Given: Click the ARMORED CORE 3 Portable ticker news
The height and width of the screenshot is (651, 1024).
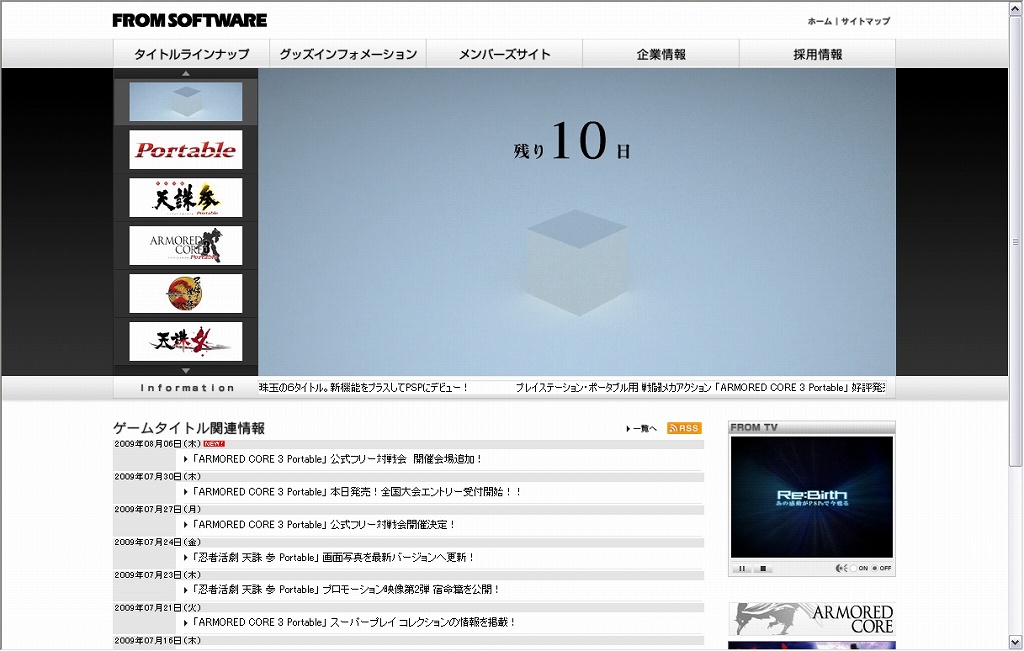Looking at the screenshot, I should [x=700, y=388].
